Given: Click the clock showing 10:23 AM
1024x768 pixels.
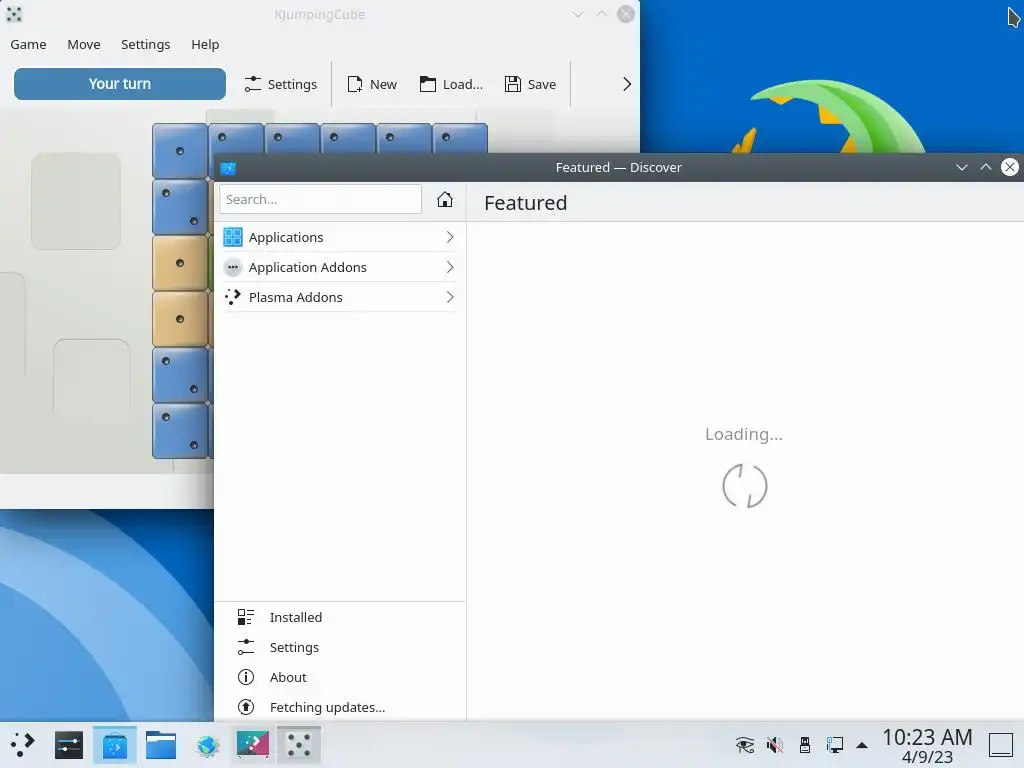Looking at the screenshot, I should pos(927,737).
